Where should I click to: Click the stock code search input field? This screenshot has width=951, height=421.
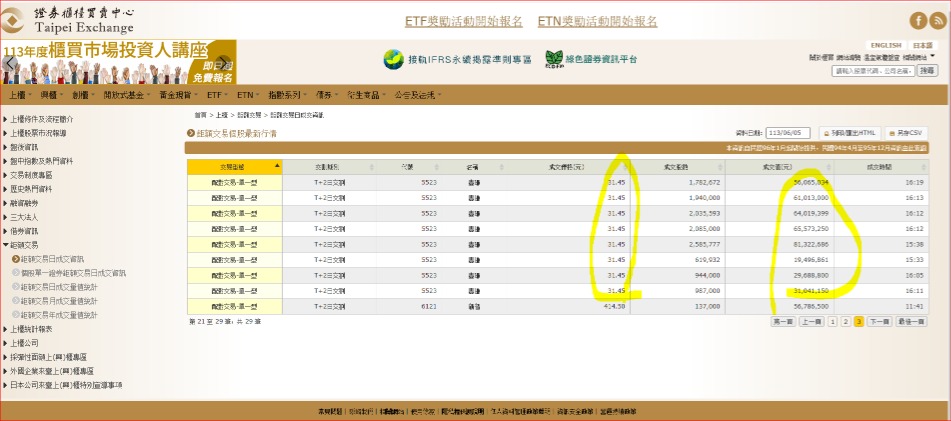(x=873, y=71)
